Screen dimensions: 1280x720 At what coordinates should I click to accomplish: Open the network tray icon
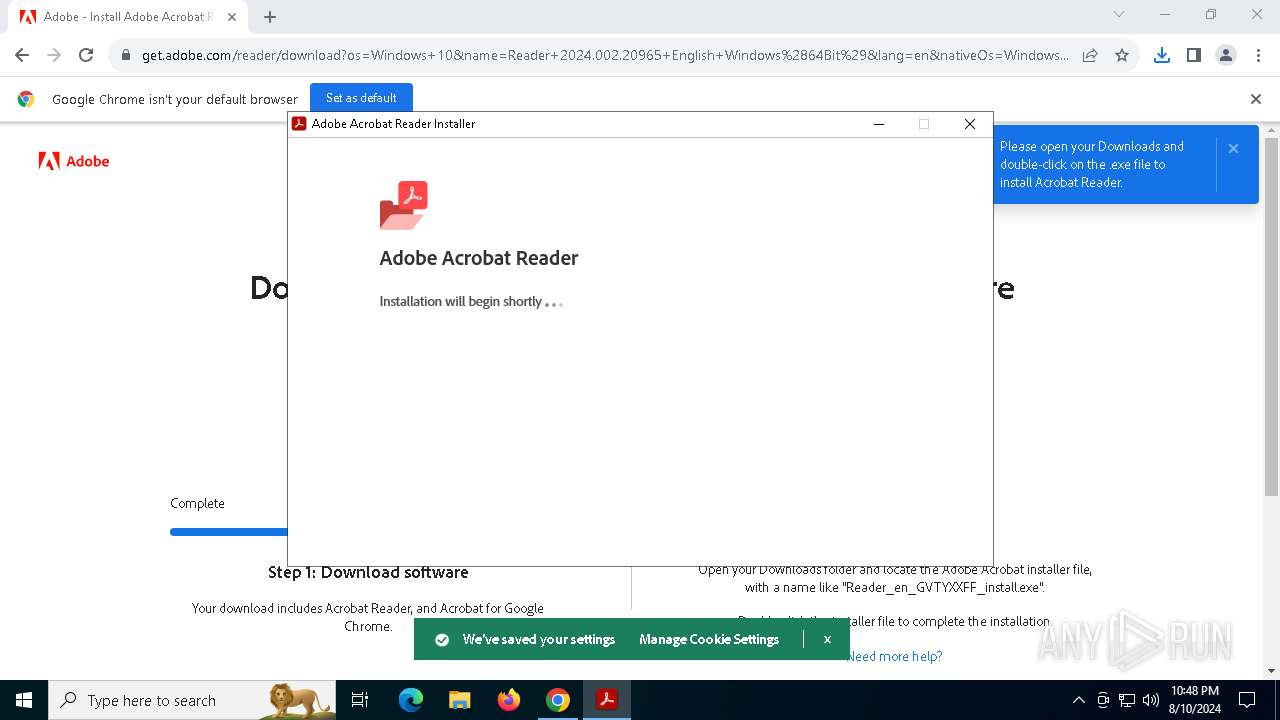1127,700
